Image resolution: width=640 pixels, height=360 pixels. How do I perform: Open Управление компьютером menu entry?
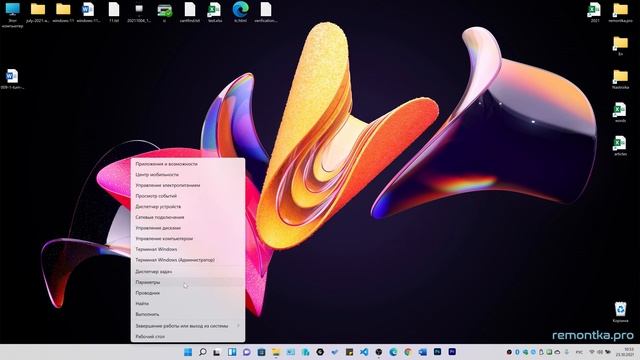pyautogui.click(x=188, y=238)
